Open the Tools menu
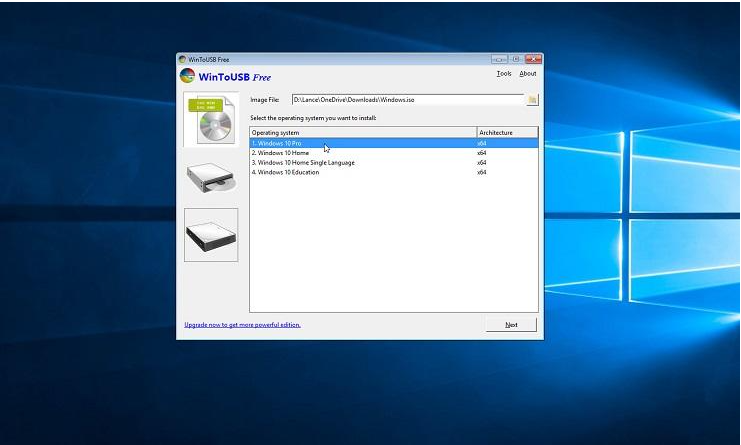741x445 pixels. tap(503, 74)
